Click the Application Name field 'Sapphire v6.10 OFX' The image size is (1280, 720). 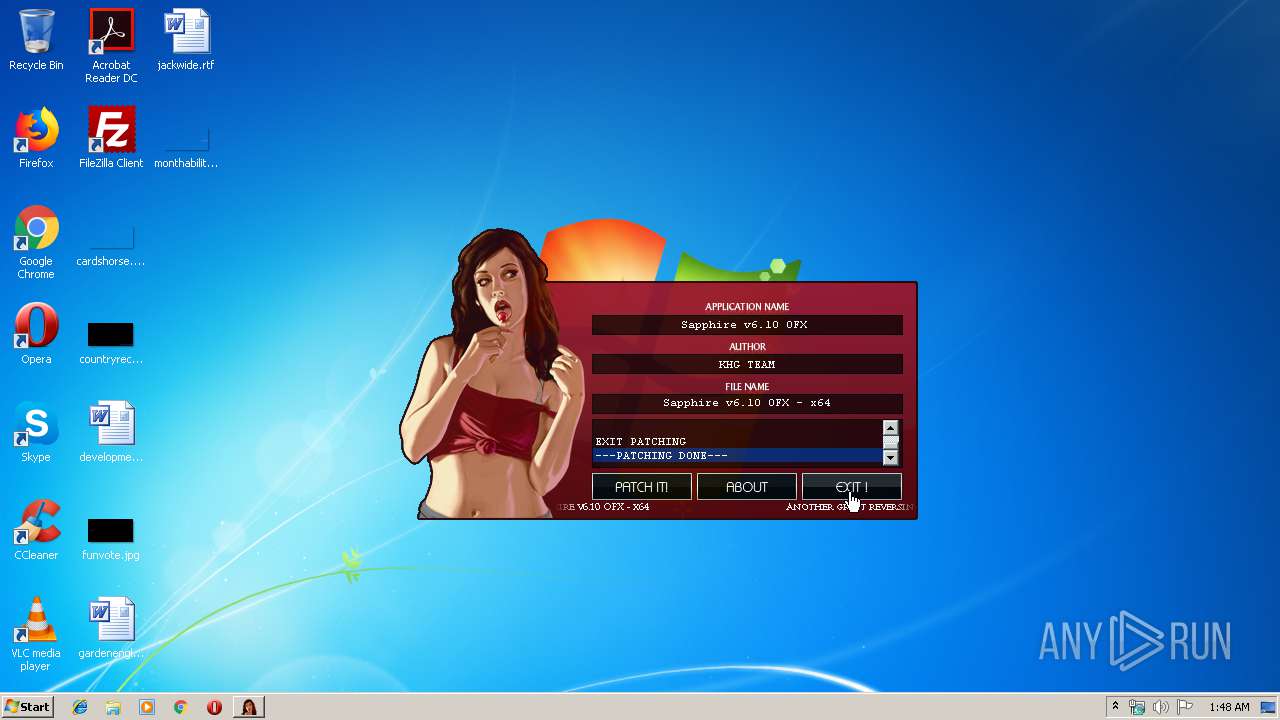[x=747, y=325]
